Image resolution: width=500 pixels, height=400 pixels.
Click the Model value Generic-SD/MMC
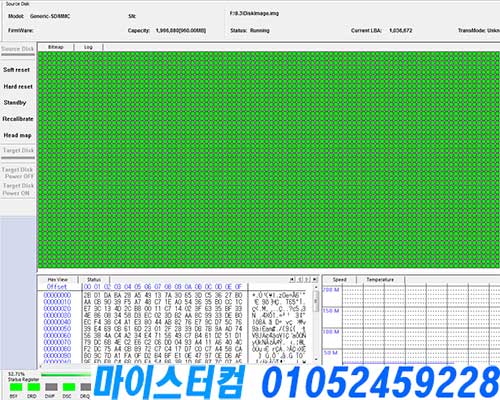[x=50, y=16]
